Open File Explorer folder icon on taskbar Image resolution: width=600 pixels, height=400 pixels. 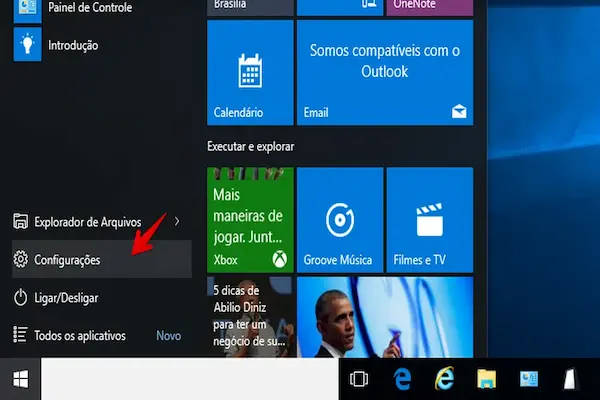(486, 380)
